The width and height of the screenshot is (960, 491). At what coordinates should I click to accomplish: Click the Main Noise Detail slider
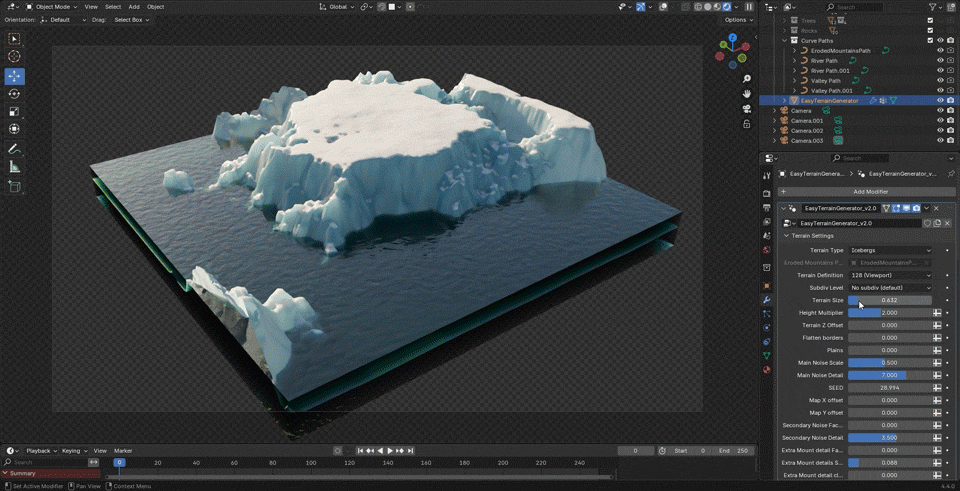[x=890, y=375]
